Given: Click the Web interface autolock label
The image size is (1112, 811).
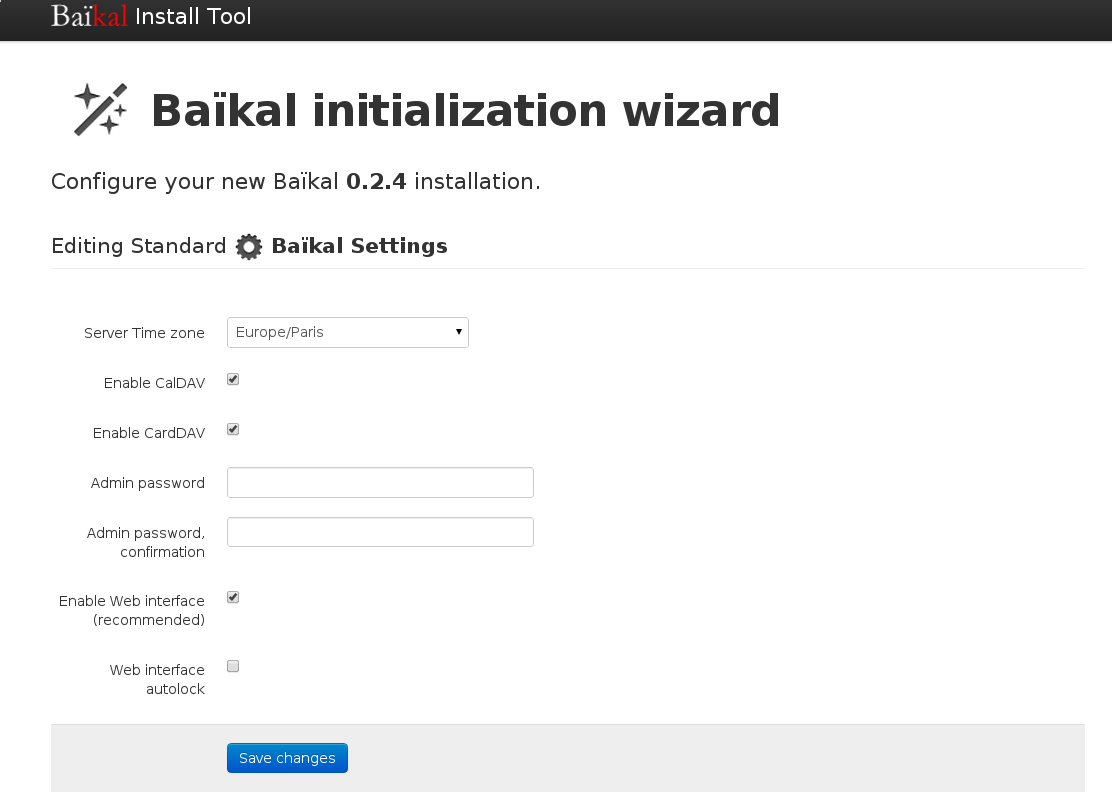Looking at the screenshot, I should point(157,679).
